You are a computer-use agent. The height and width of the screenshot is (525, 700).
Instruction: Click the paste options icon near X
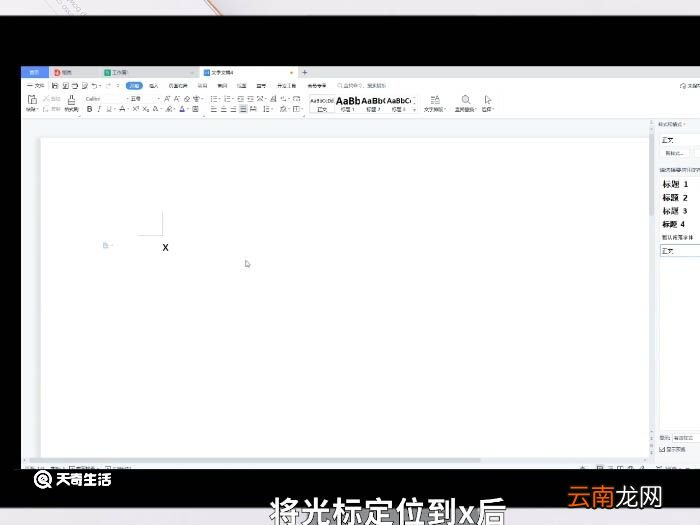click(107, 246)
